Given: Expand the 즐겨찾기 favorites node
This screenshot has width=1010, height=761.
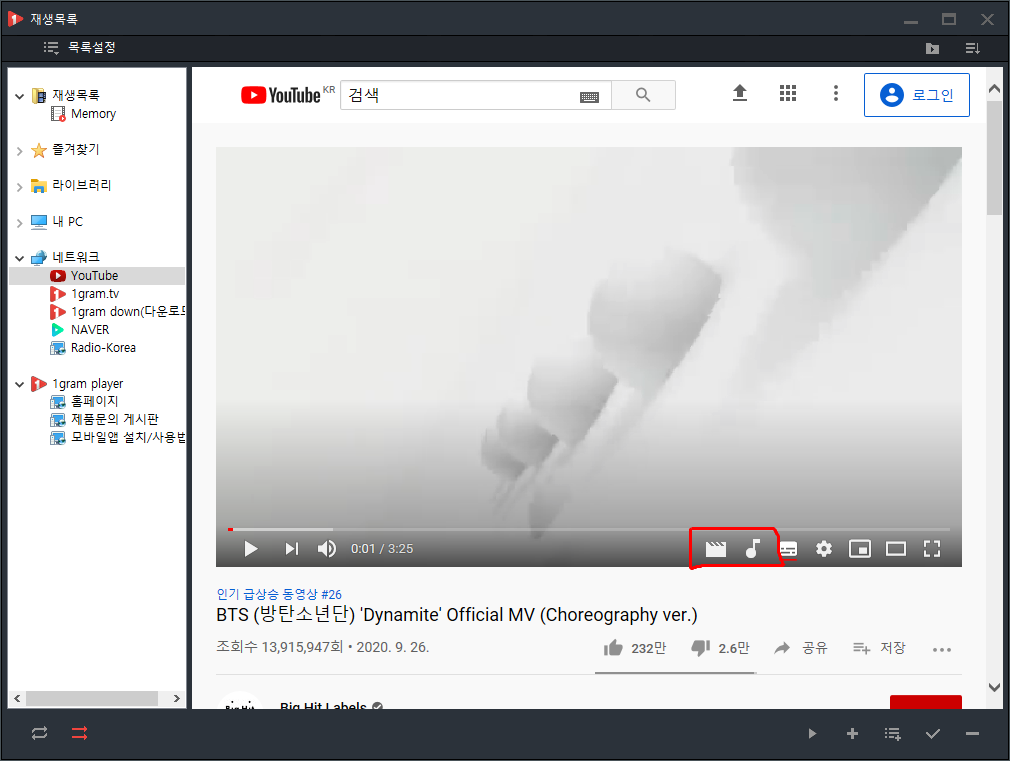Looking at the screenshot, I should point(19,151).
